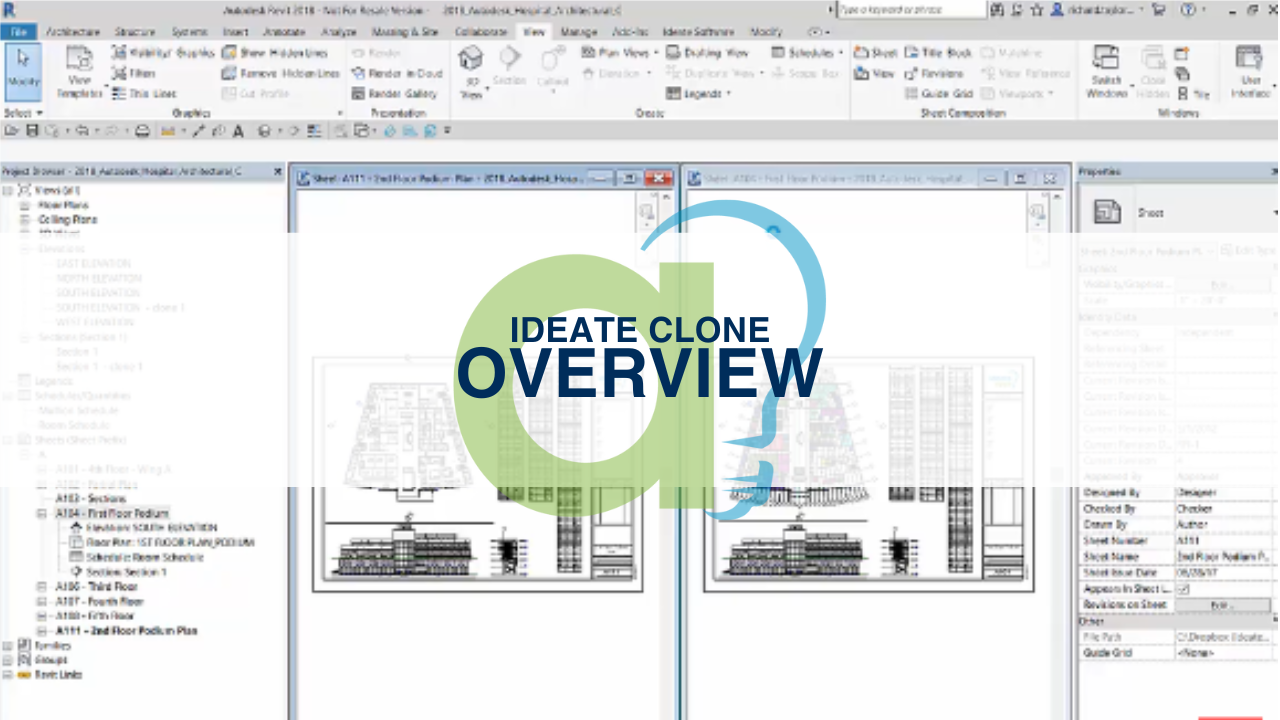The width and height of the screenshot is (1280, 720).
Task: Save the project from the quick access toolbar
Action: [32, 131]
